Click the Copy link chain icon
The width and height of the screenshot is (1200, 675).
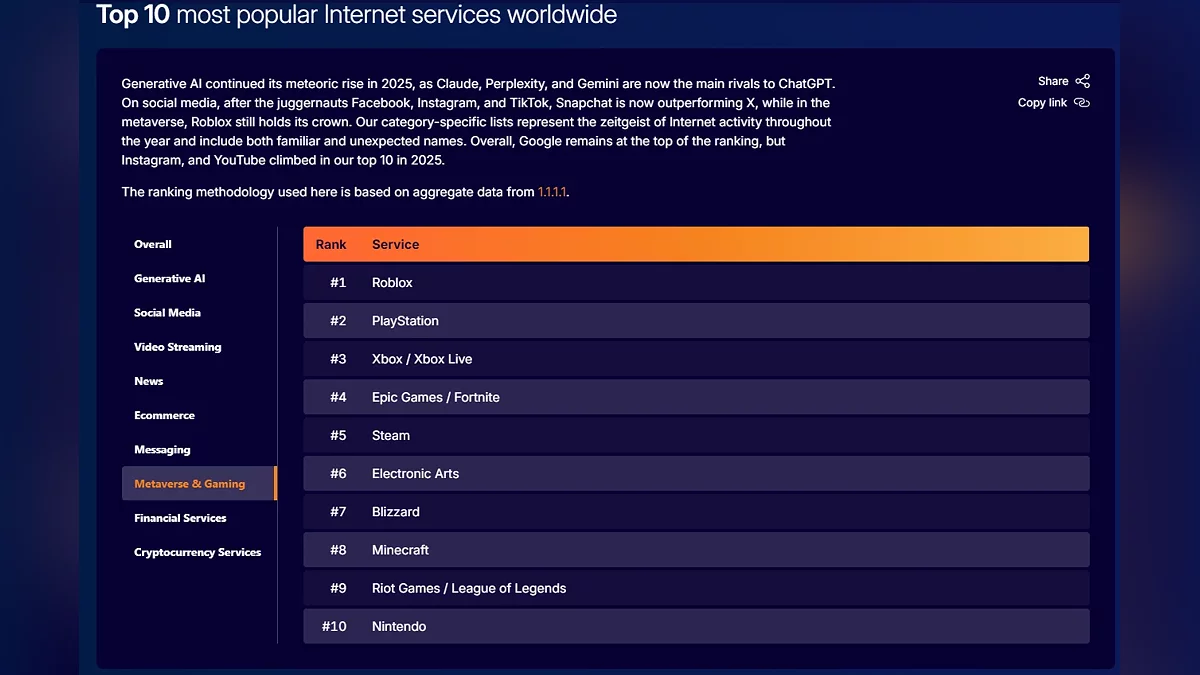coord(1081,103)
